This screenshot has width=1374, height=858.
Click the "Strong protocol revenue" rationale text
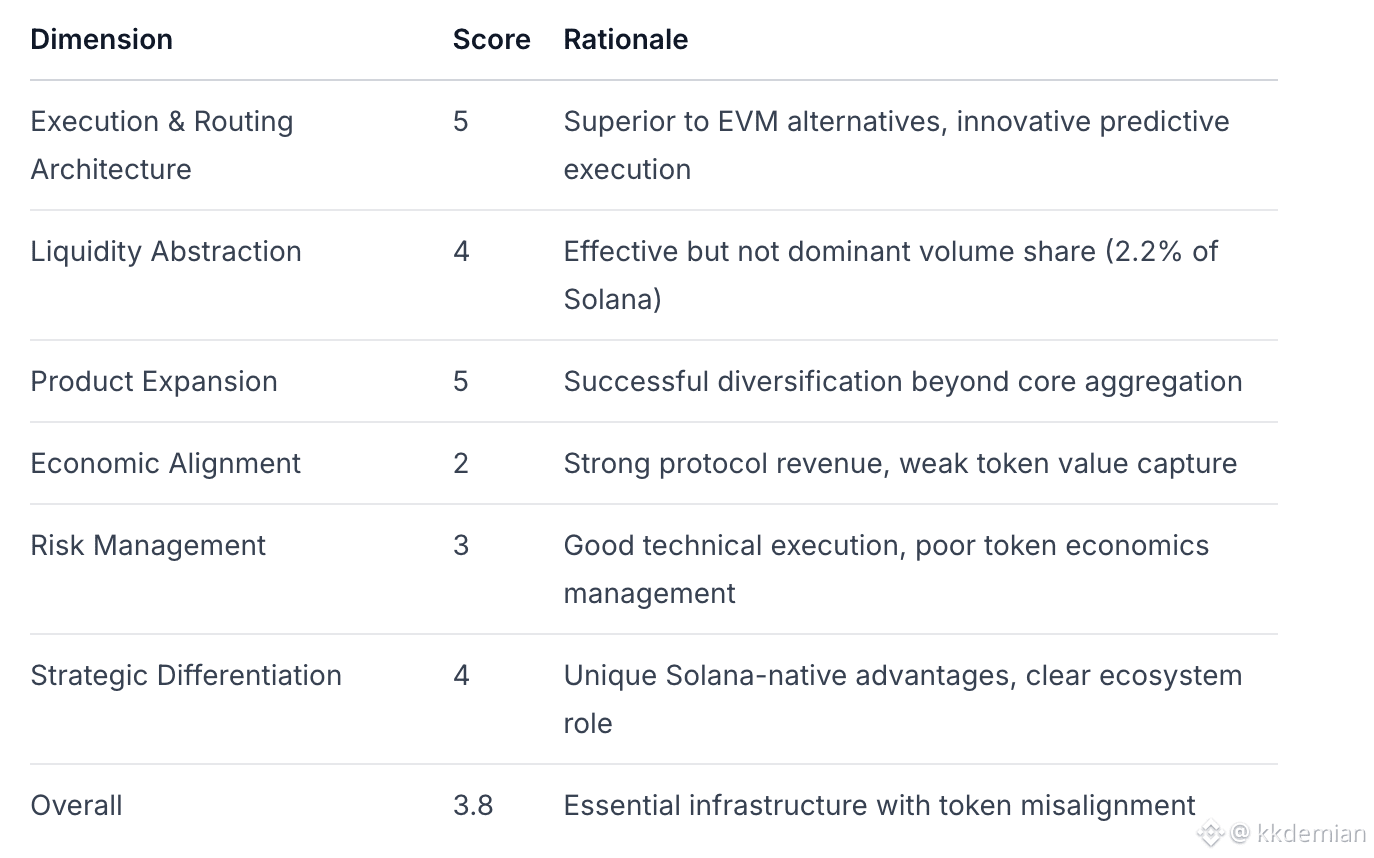(900, 463)
